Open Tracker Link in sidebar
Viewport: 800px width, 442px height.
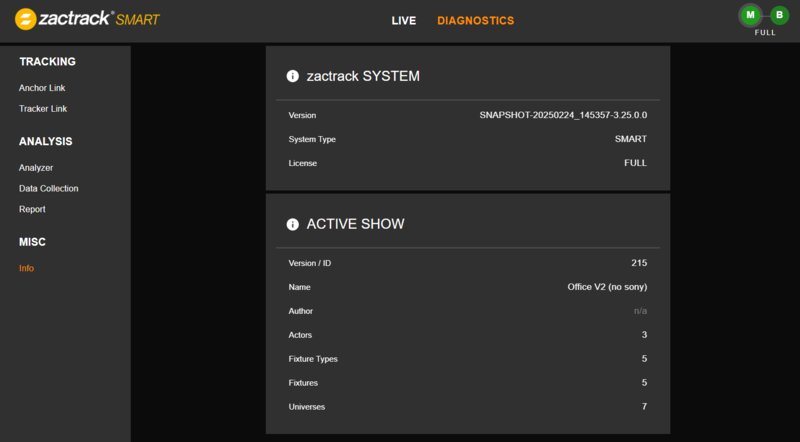[x=43, y=109]
